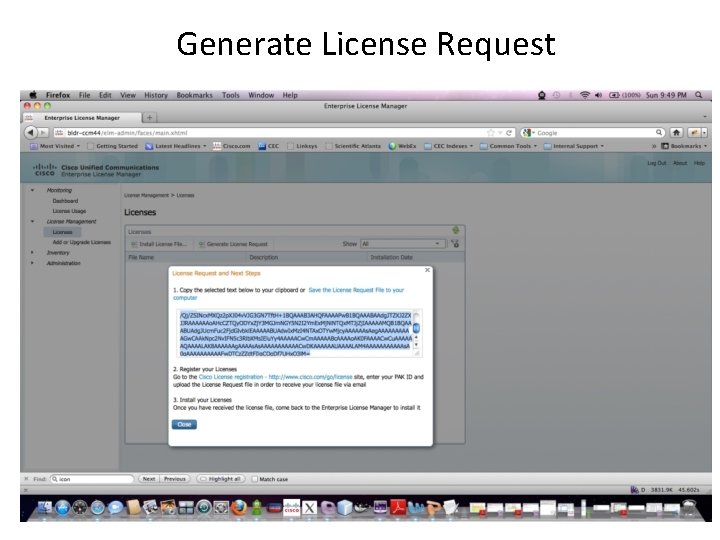This screenshot has width=720, height=540.
Task: Open the Firefox File menu
Action: pyautogui.click(x=84, y=95)
